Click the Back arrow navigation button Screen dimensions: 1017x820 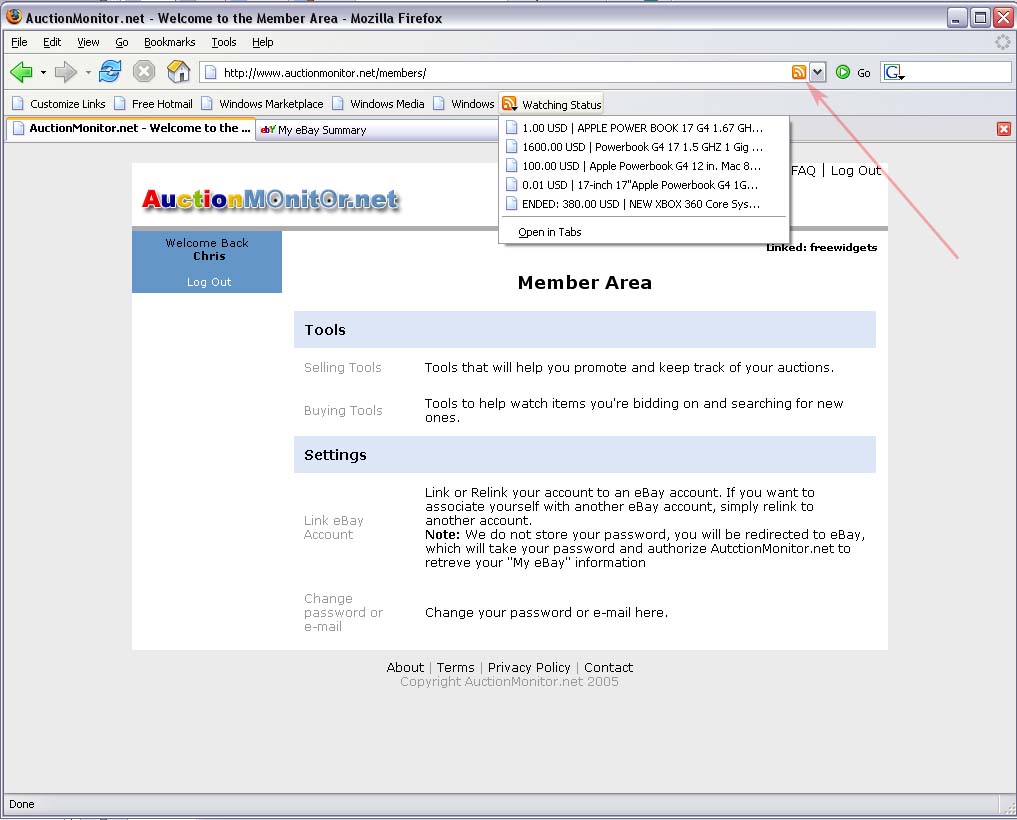21,72
